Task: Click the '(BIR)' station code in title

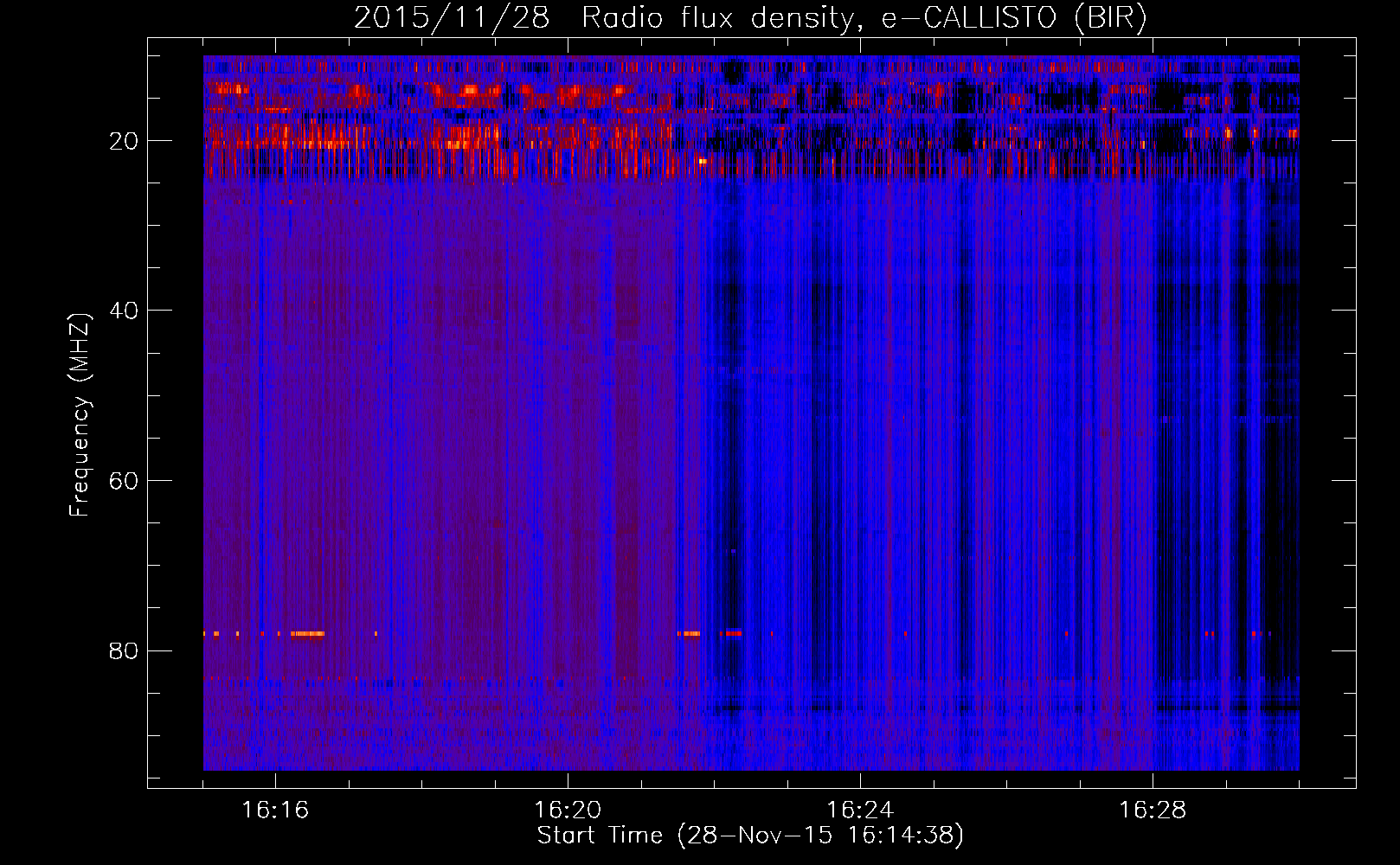Action: 1110,18
